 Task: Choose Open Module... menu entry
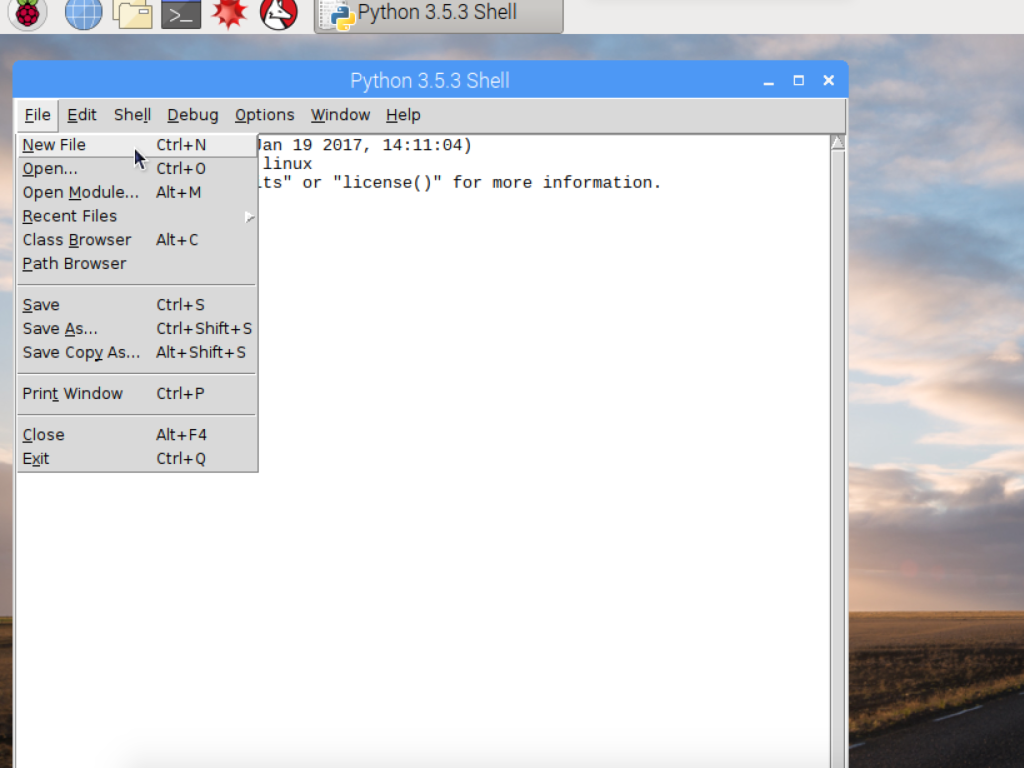pyautogui.click(x=137, y=193)
